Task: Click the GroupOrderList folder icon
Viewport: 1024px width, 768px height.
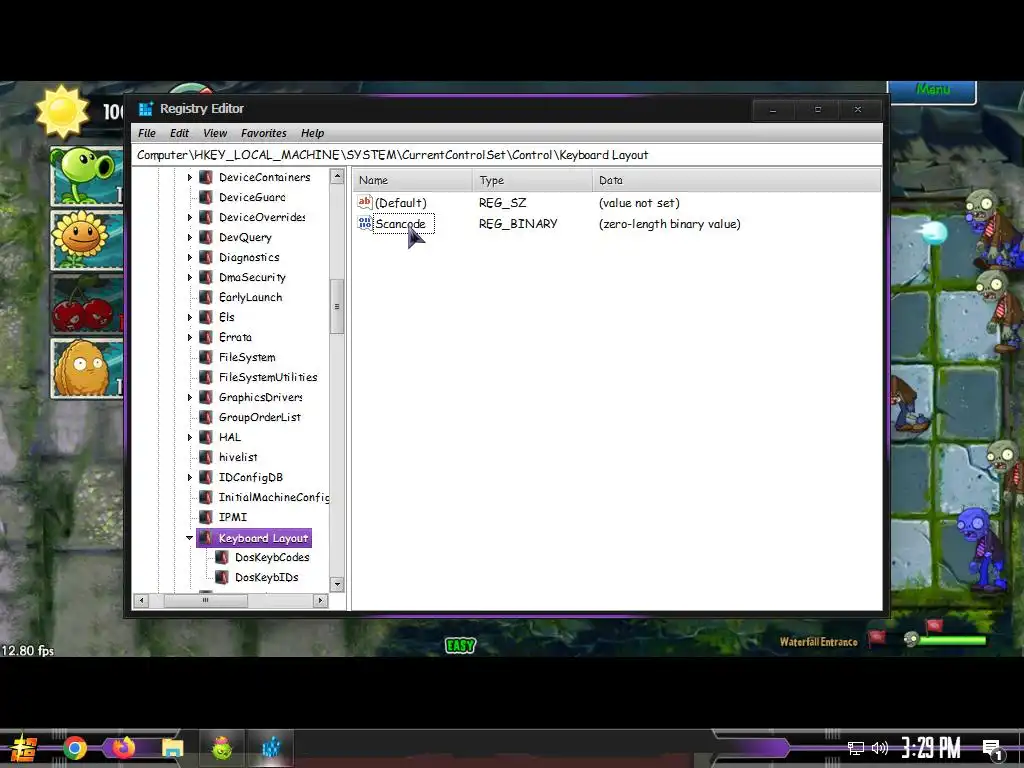Action: (206, 417)
